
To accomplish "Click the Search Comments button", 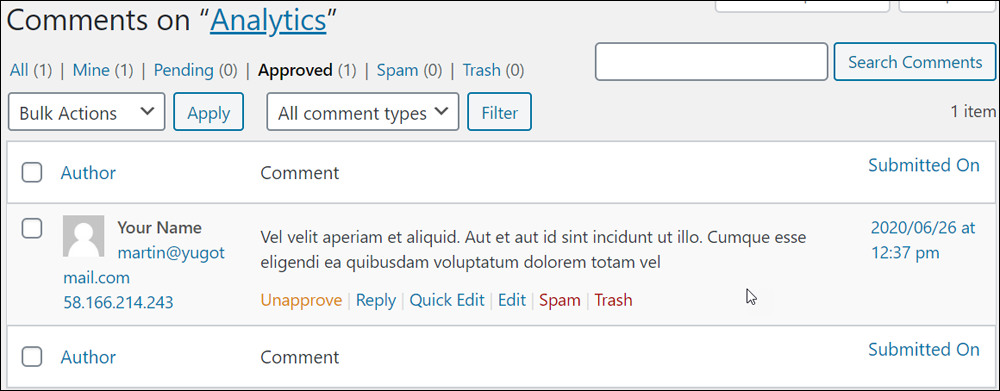I will click(x=915, y=62).
